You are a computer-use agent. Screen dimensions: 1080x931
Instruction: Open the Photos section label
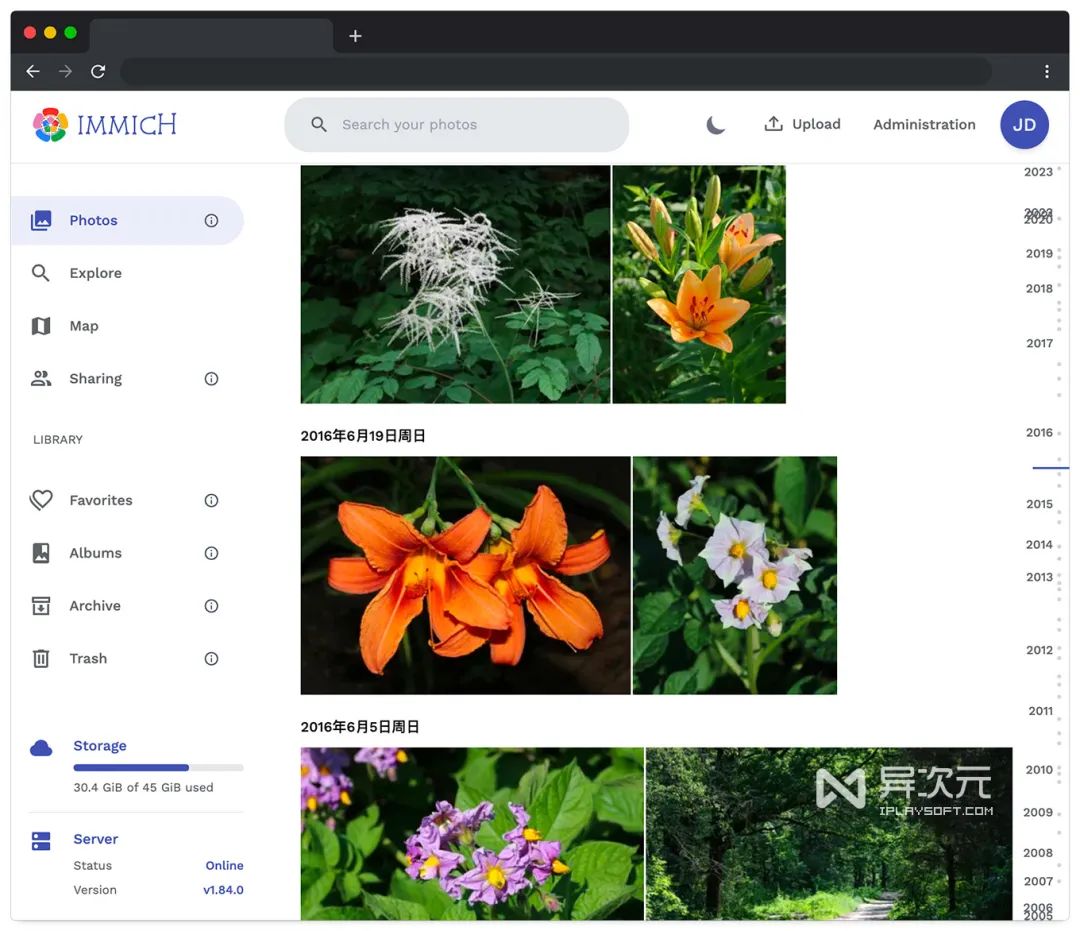click(94, 220)
